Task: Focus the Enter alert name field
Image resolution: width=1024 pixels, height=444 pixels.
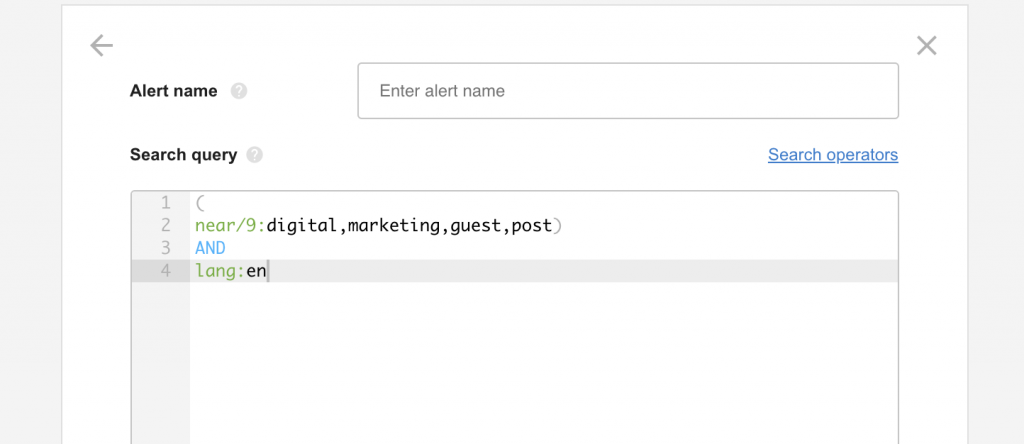Action: [x=628, y=91]
